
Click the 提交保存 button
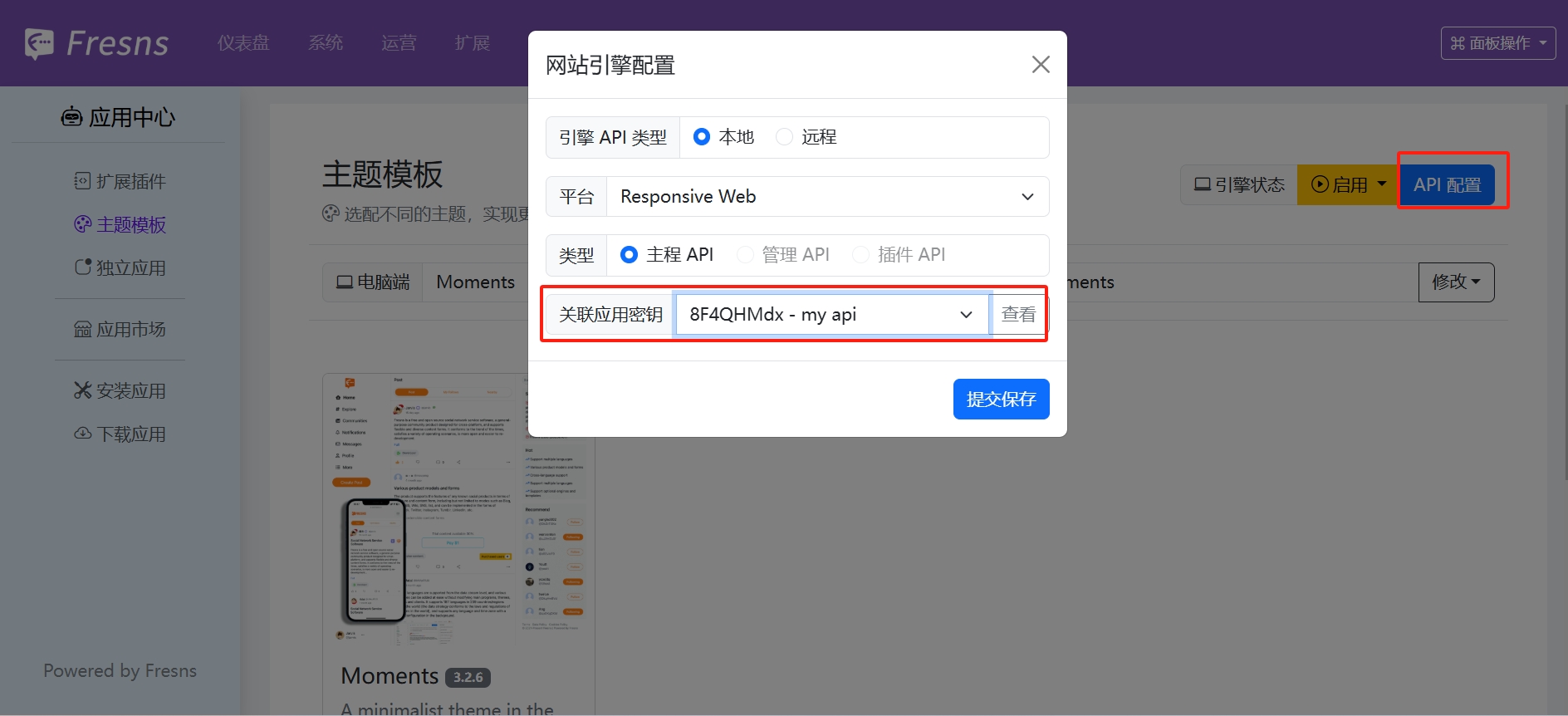click(1001, 400)
